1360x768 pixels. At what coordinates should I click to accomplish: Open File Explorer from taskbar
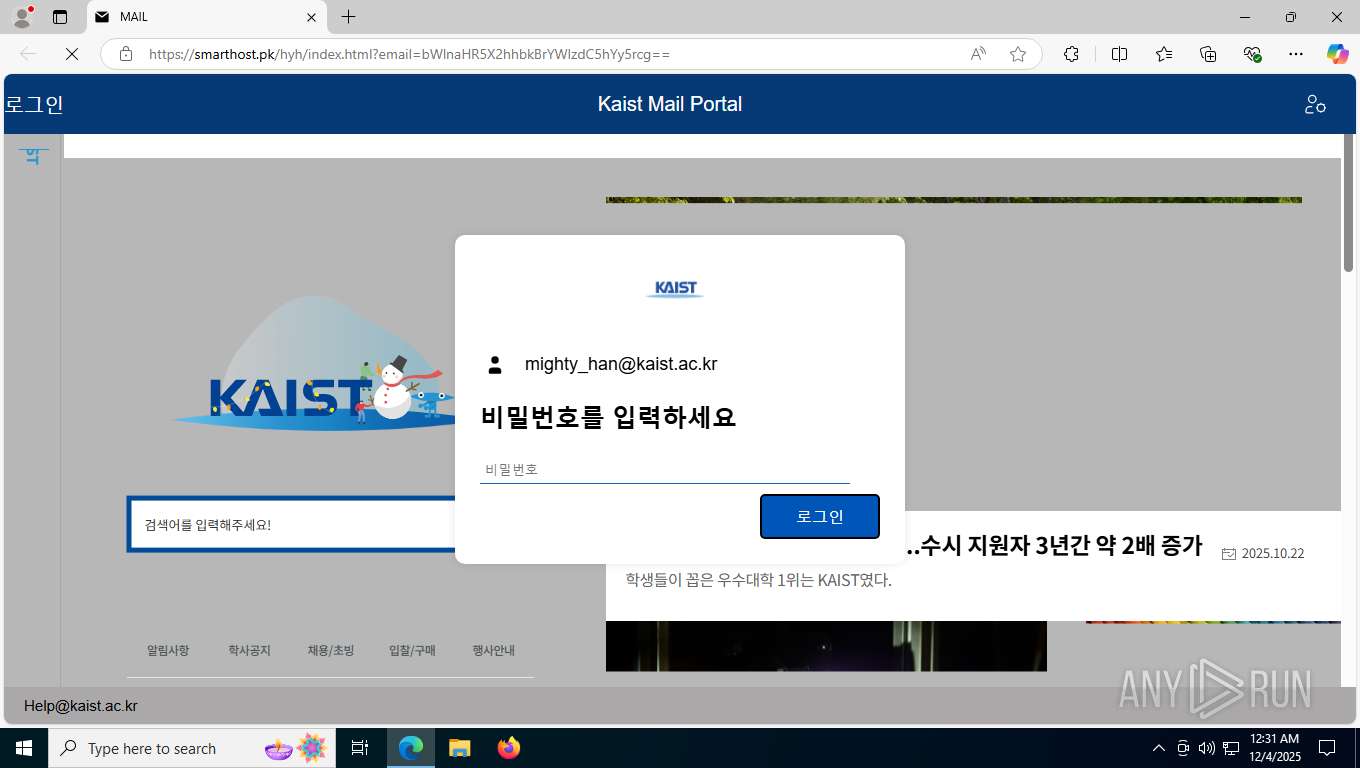click(460, 748)
